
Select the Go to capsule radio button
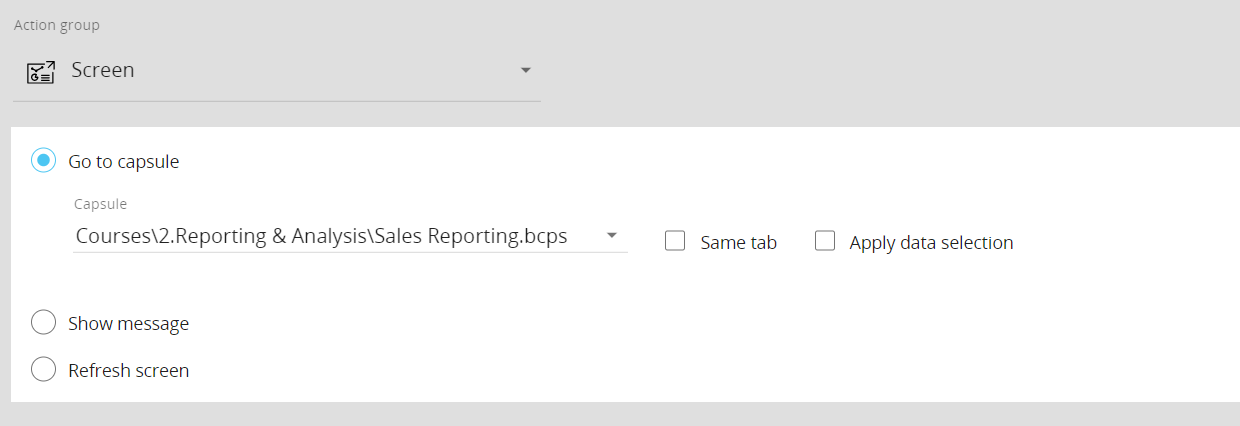tap(43, 160)
